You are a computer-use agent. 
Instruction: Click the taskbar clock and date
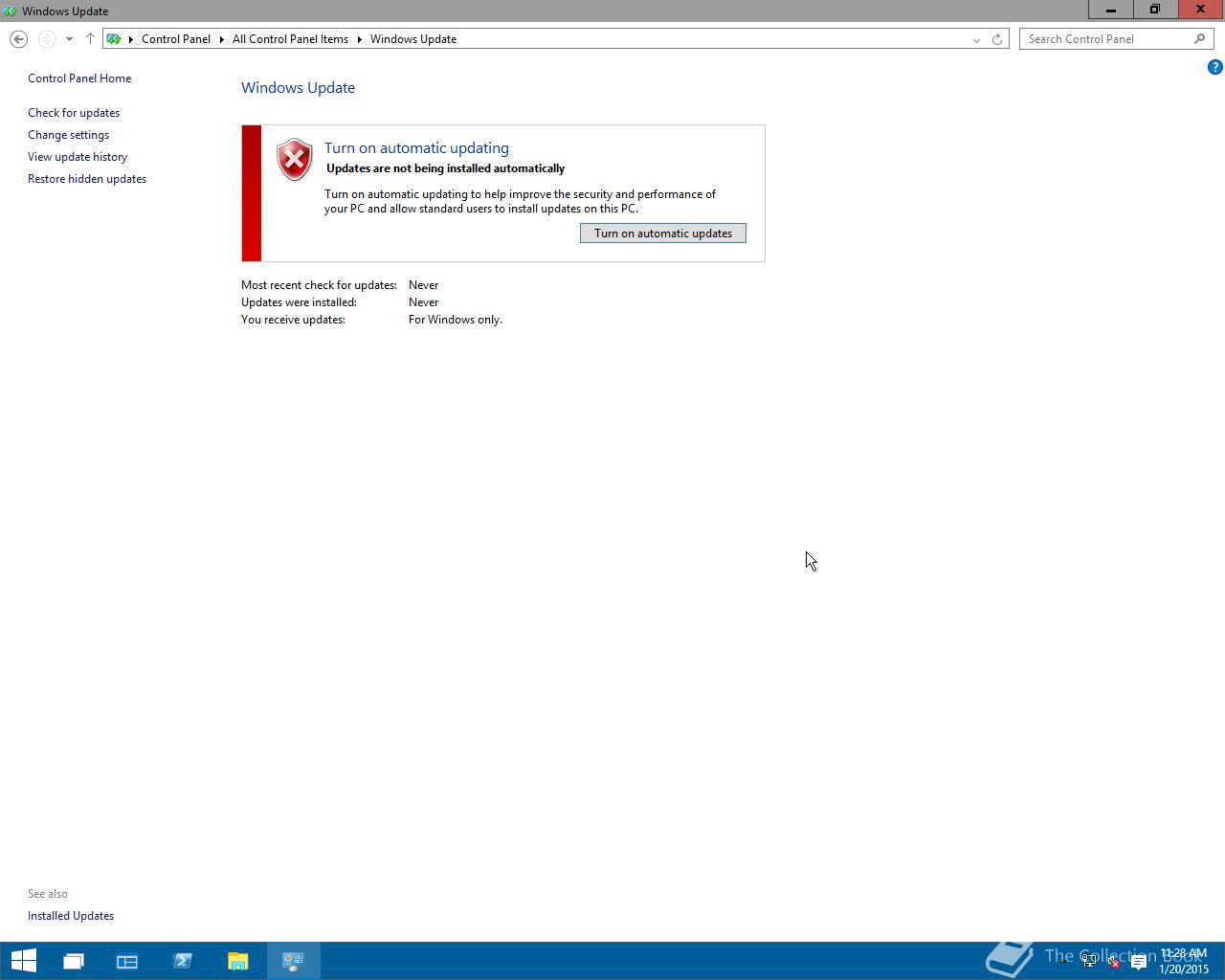[1184, 961]
